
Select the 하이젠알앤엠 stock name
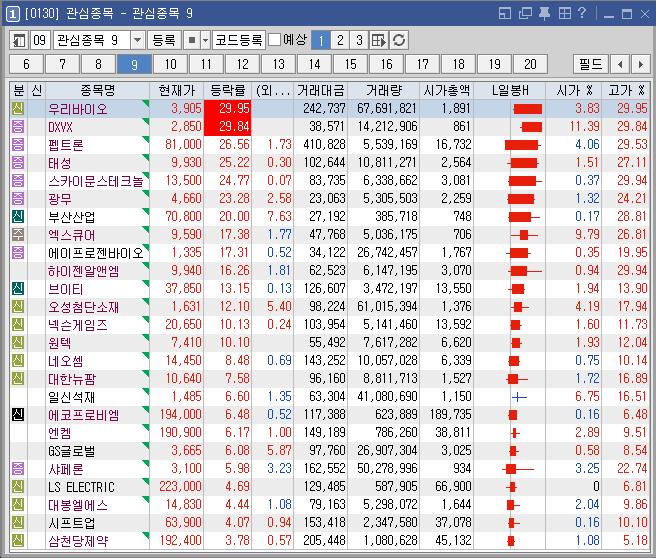tap(84, 271)
